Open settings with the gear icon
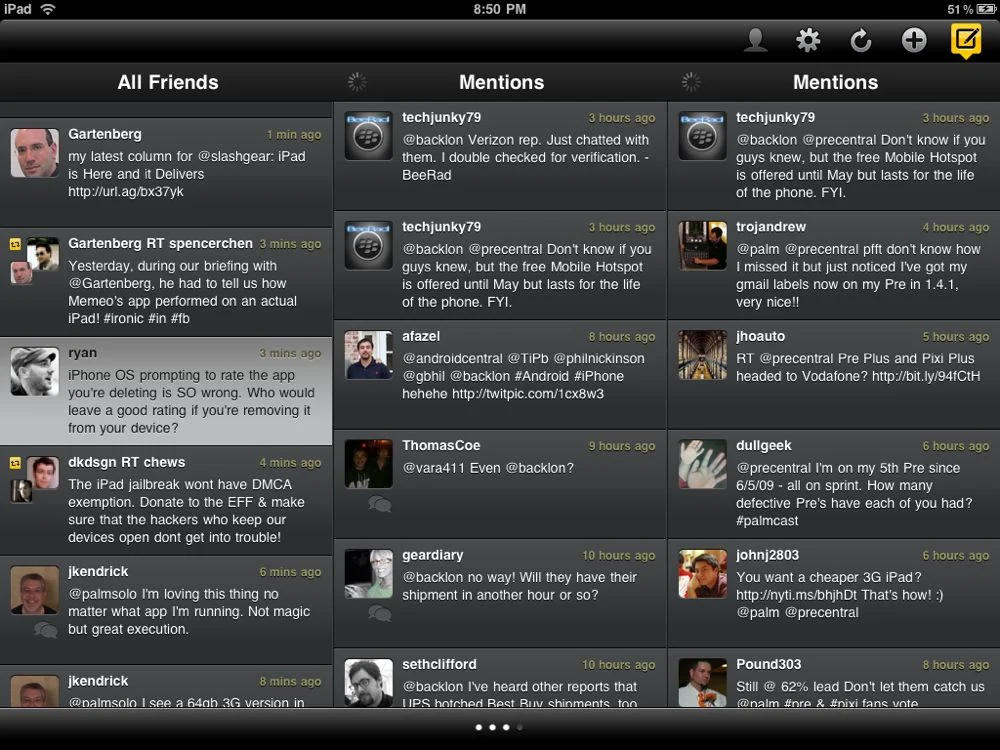Image resolution: width=1000 pixels, height=750 pixels. 808,41
